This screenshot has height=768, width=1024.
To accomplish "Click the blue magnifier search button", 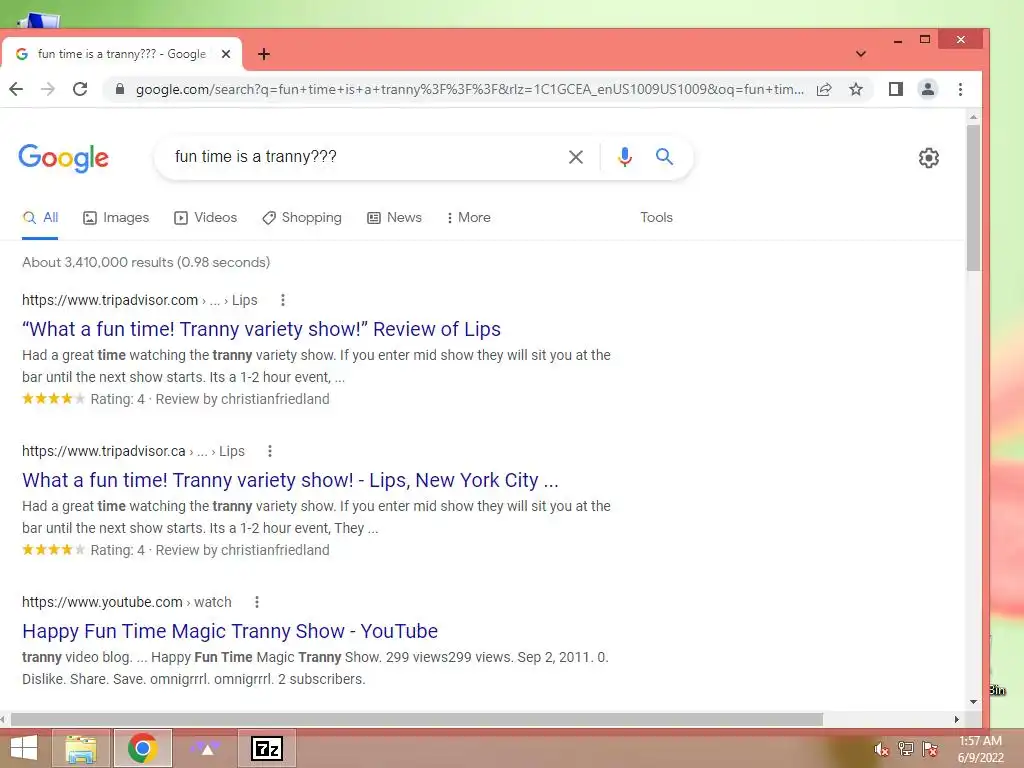I will [x=664, y=157].
